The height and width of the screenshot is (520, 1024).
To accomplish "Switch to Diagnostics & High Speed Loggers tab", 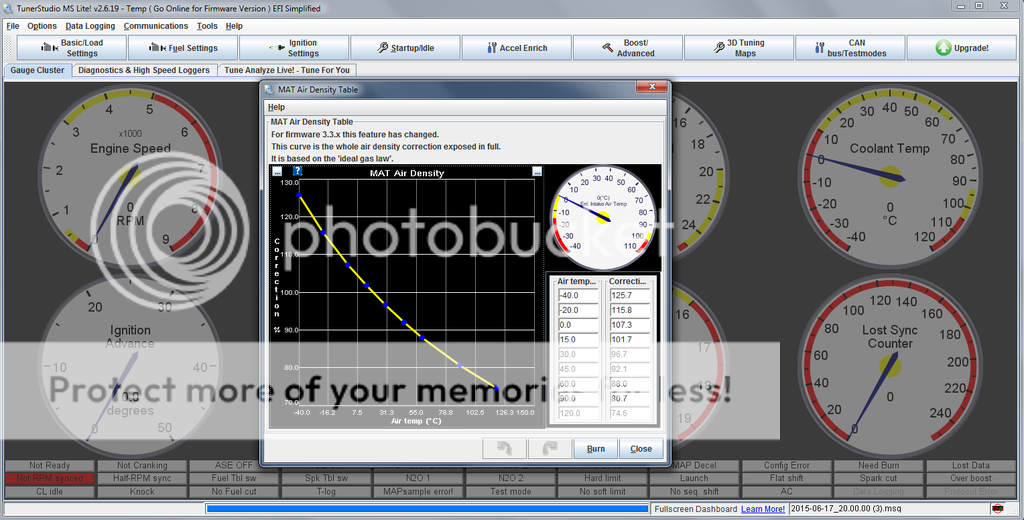I will (x=144, y=71).
